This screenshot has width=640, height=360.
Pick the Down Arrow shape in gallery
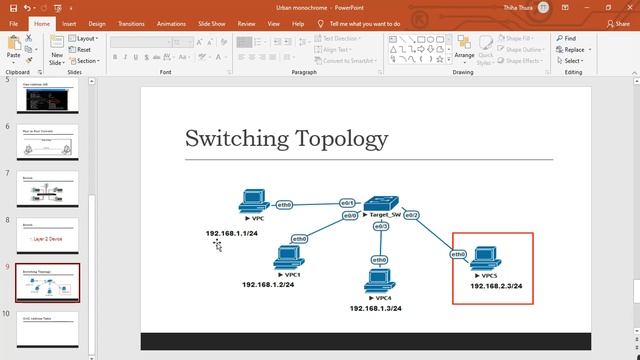pyautogui.click(x=431, y=49)
